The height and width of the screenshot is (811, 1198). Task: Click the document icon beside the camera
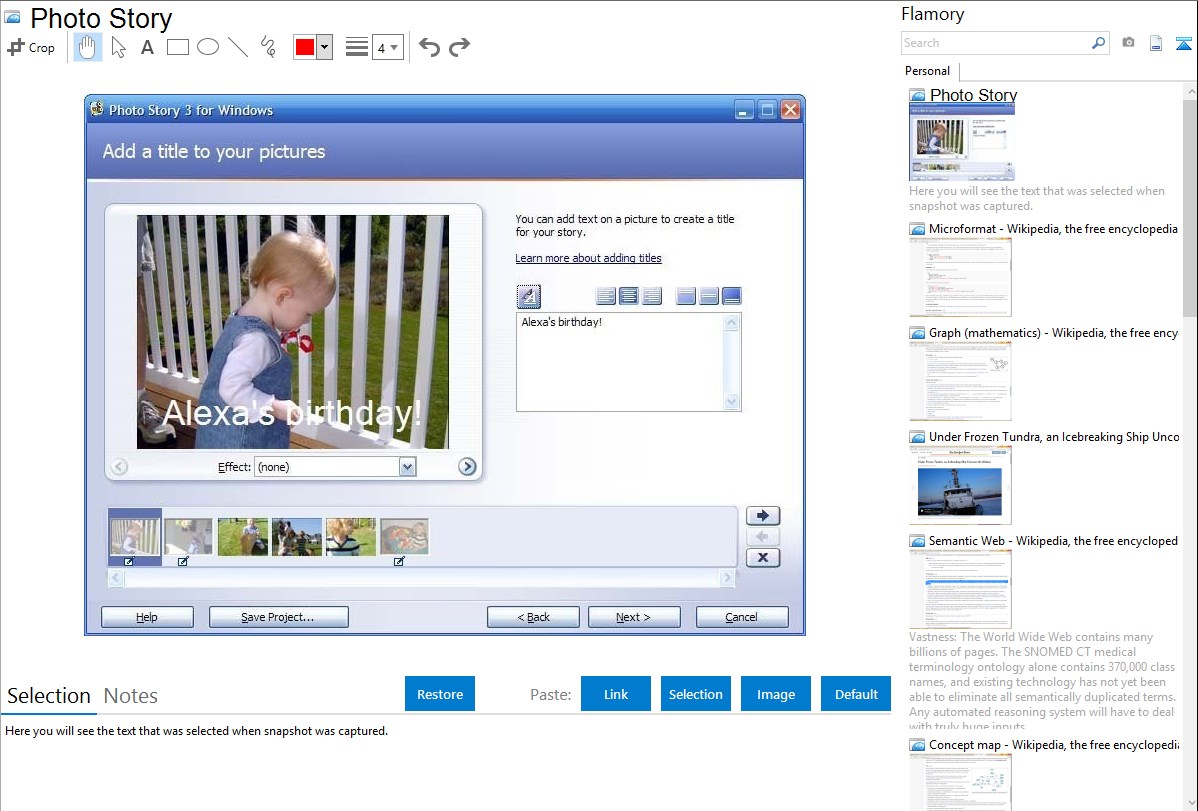point(1156,43)
